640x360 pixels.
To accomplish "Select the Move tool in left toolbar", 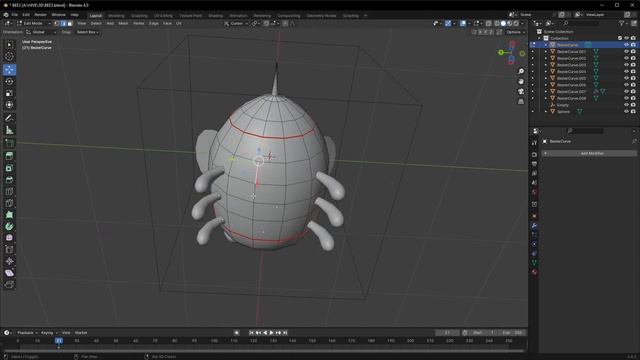I will 9,69.
